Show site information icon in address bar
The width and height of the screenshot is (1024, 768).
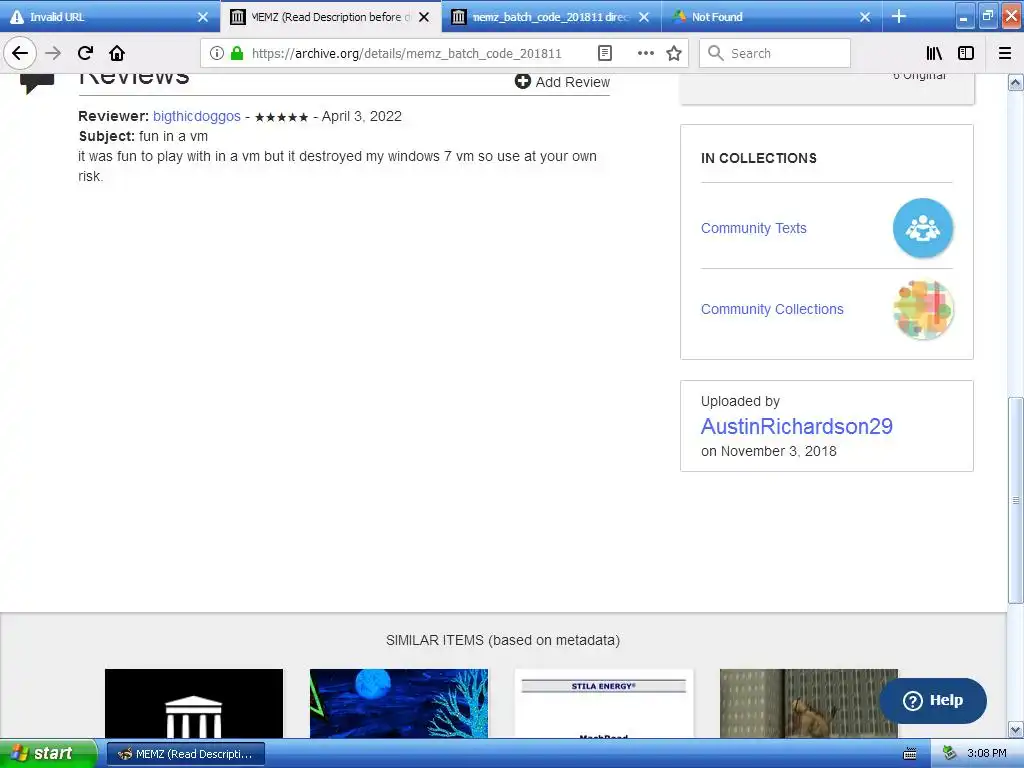click(217, 53)
